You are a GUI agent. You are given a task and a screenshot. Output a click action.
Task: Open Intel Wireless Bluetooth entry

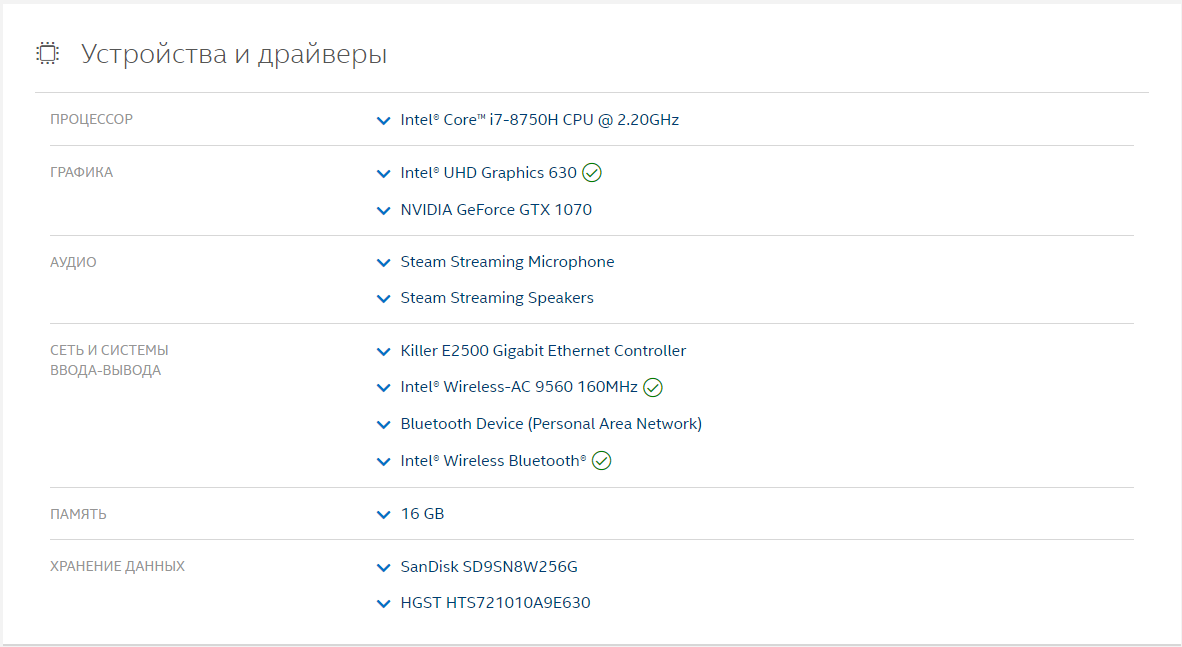tap(494, 461)
